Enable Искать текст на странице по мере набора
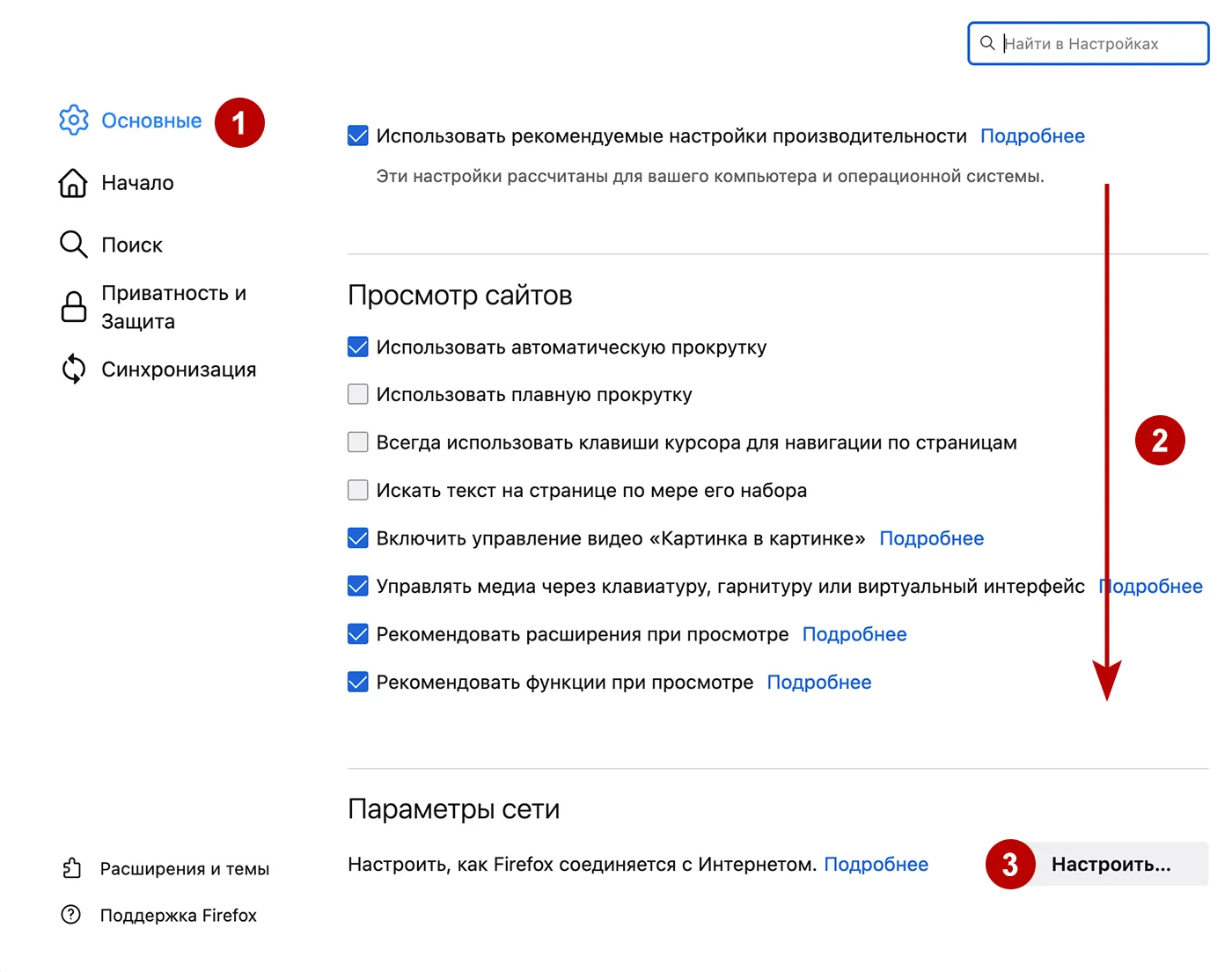Viewport: 1232px width, 972px height. pos(357,490)
